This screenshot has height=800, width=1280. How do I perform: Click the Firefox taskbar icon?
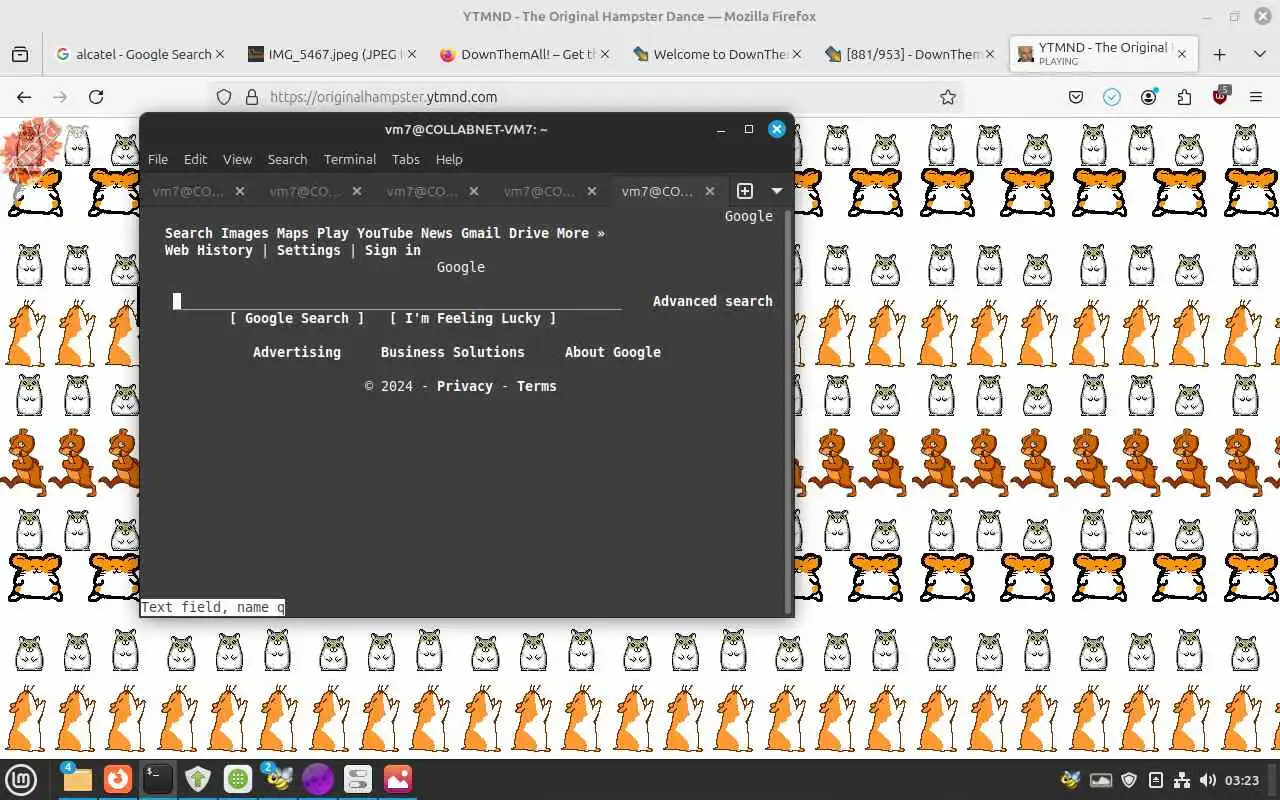coord(118,779)
